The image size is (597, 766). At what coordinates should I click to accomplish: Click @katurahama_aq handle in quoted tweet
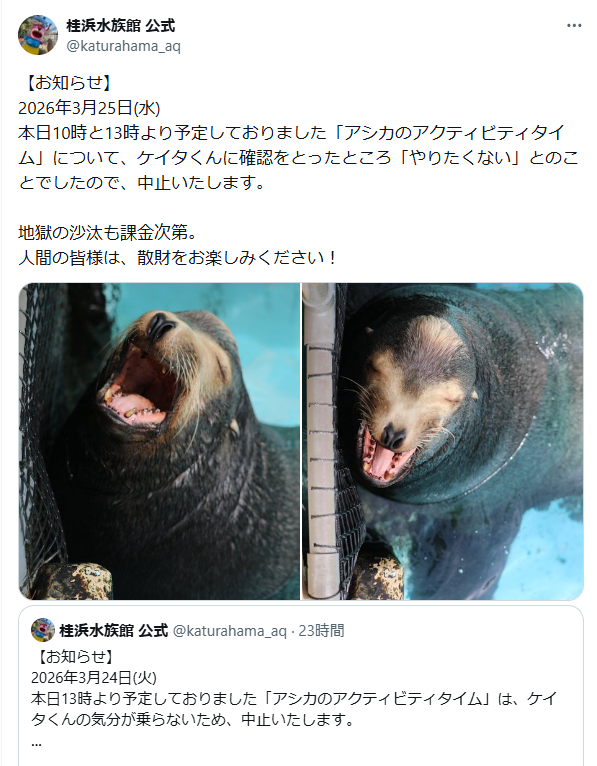pos(230,631)
